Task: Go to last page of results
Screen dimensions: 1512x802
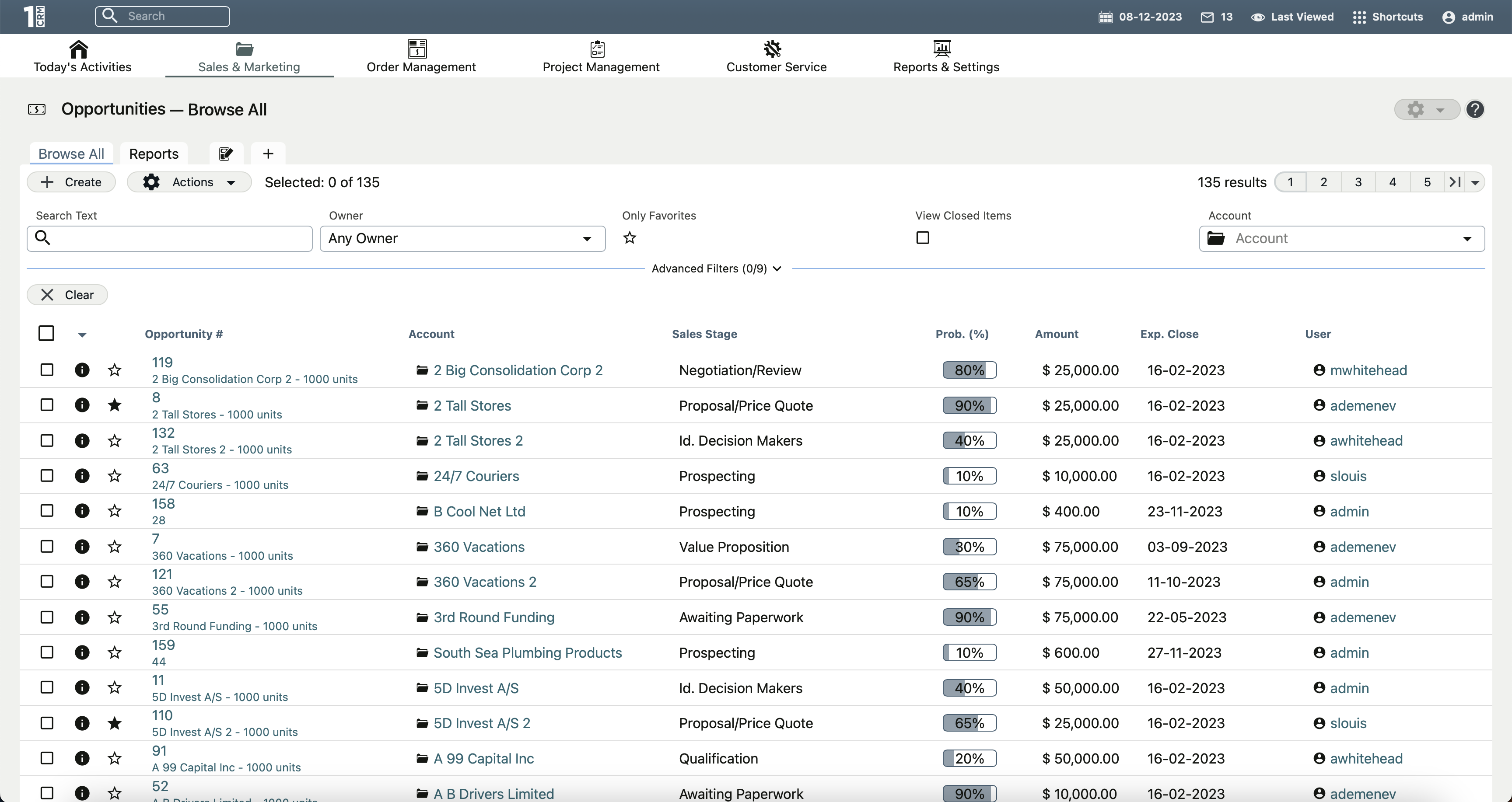Action: [1455, 182]
